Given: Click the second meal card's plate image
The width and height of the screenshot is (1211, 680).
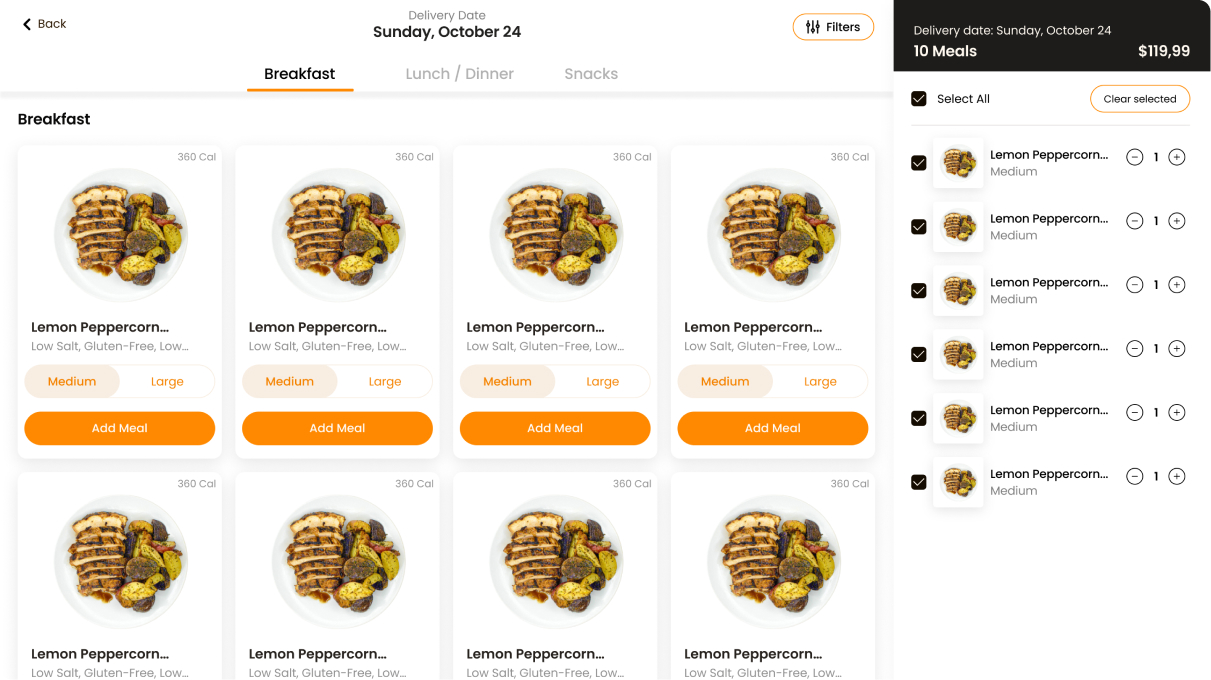Looking at the screenshot, I should coord(338,234).
